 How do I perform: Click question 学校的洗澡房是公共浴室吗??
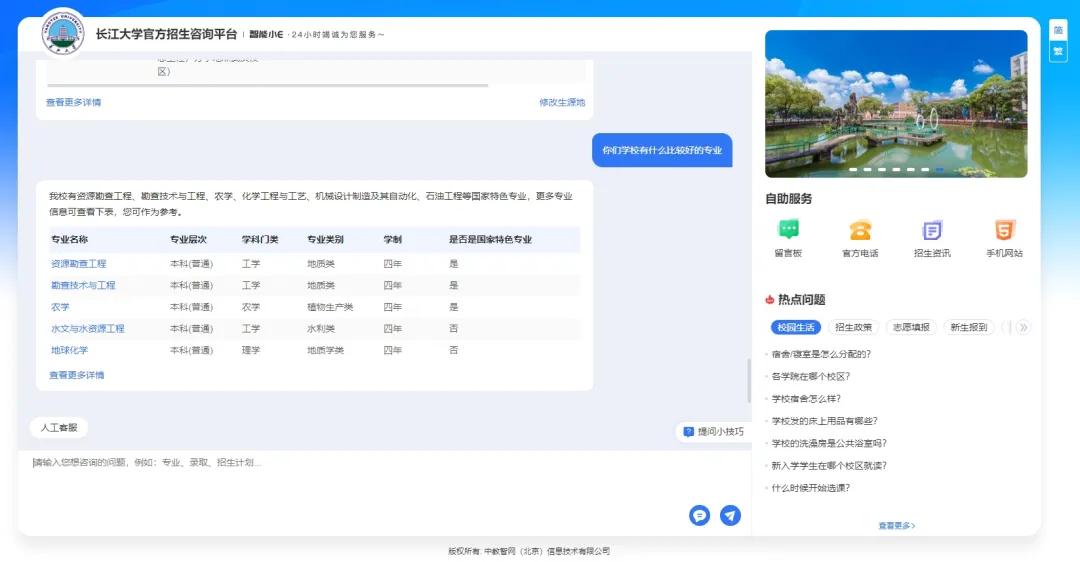coord(829,443)
